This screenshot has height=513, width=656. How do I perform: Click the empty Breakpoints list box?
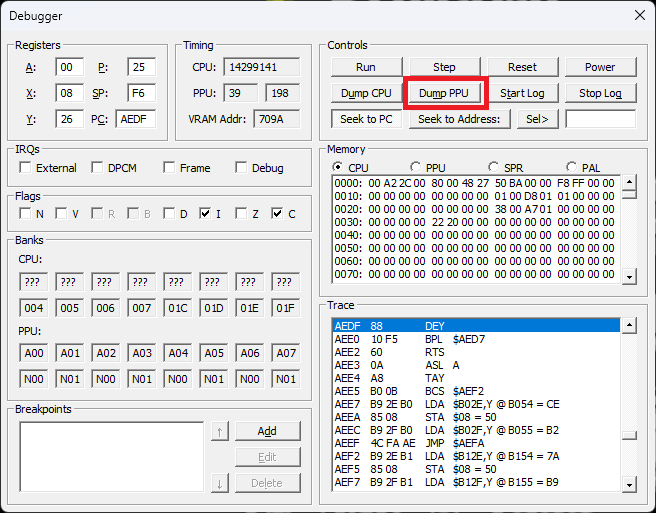click(x=112, y=457)
